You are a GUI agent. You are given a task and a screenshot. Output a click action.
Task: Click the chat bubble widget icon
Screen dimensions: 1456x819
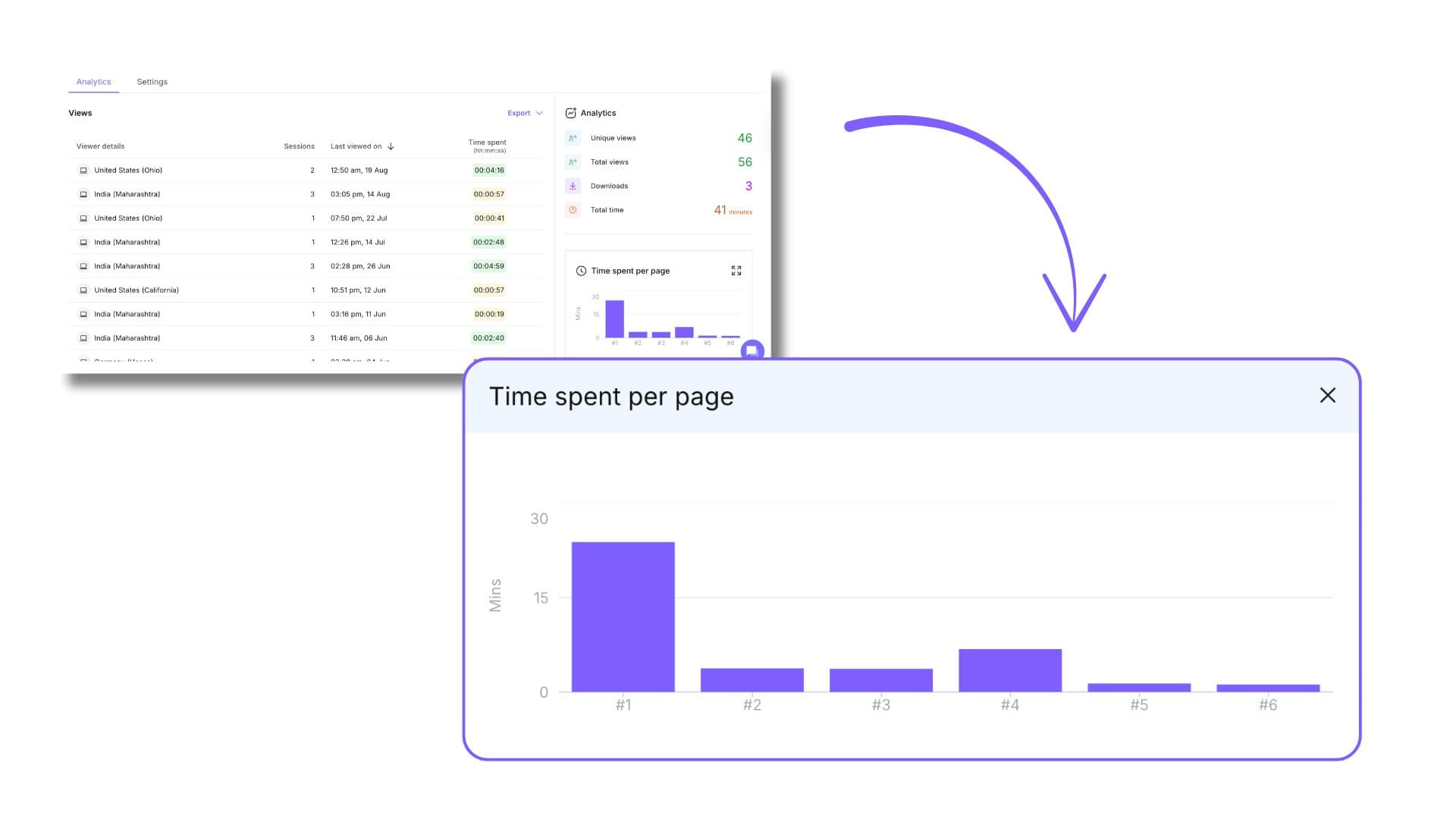[753, 352]
